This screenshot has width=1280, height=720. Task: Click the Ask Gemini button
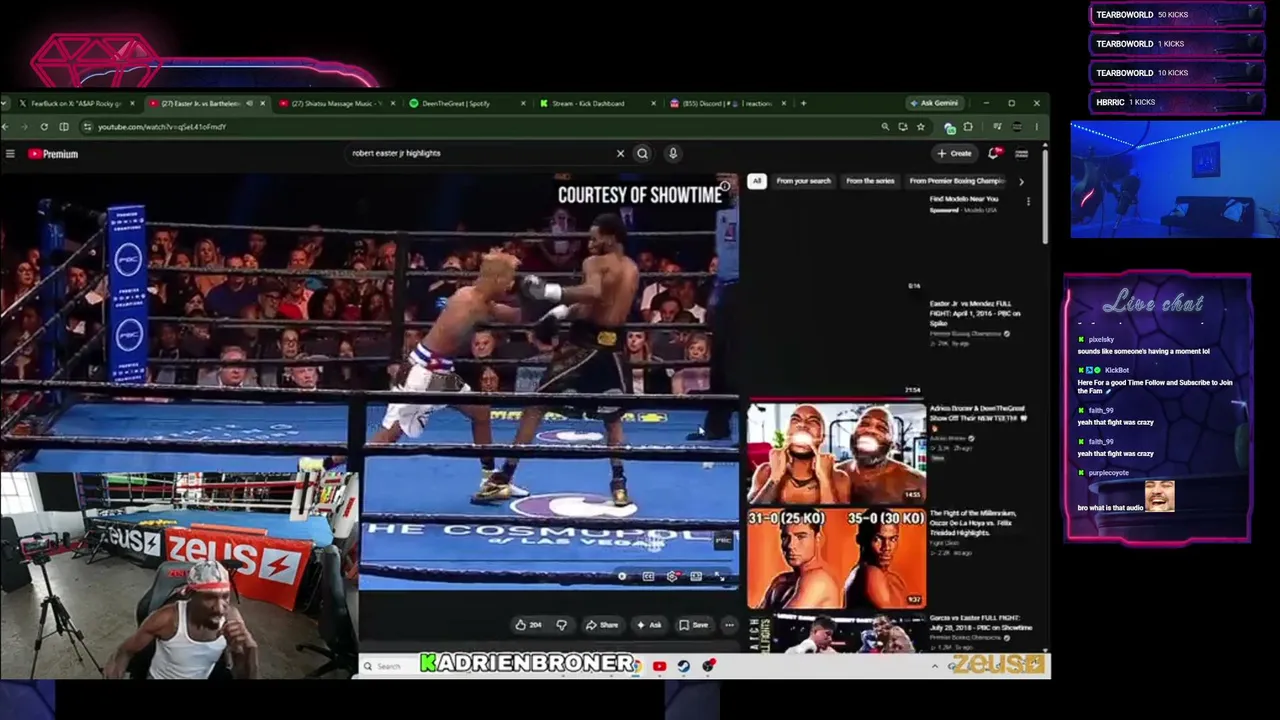point(934,103)
